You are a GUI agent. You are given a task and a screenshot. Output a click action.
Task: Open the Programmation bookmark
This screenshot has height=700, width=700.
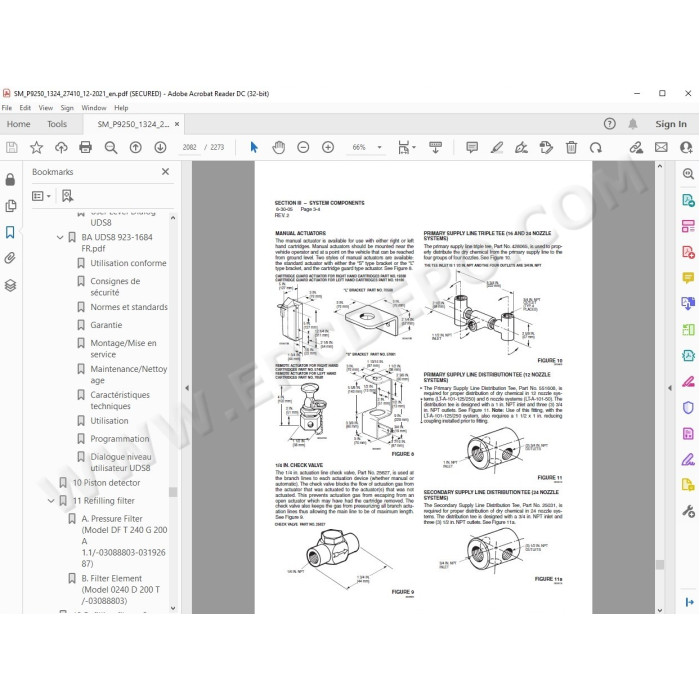point(120,439)
